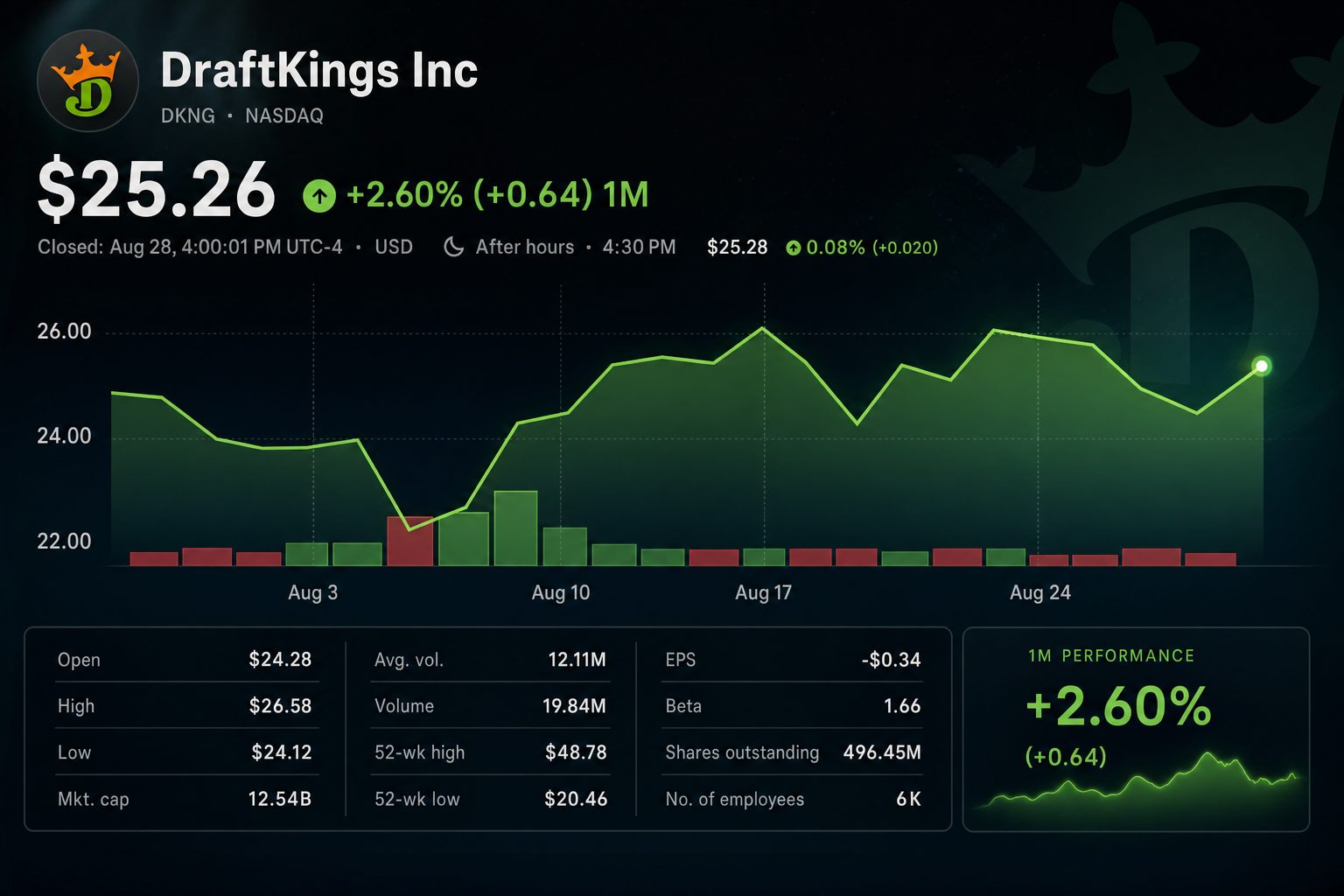The image size is (1344, 896).
Task: Click the 52-wk high value $48.78
Action: click(576, 752)
